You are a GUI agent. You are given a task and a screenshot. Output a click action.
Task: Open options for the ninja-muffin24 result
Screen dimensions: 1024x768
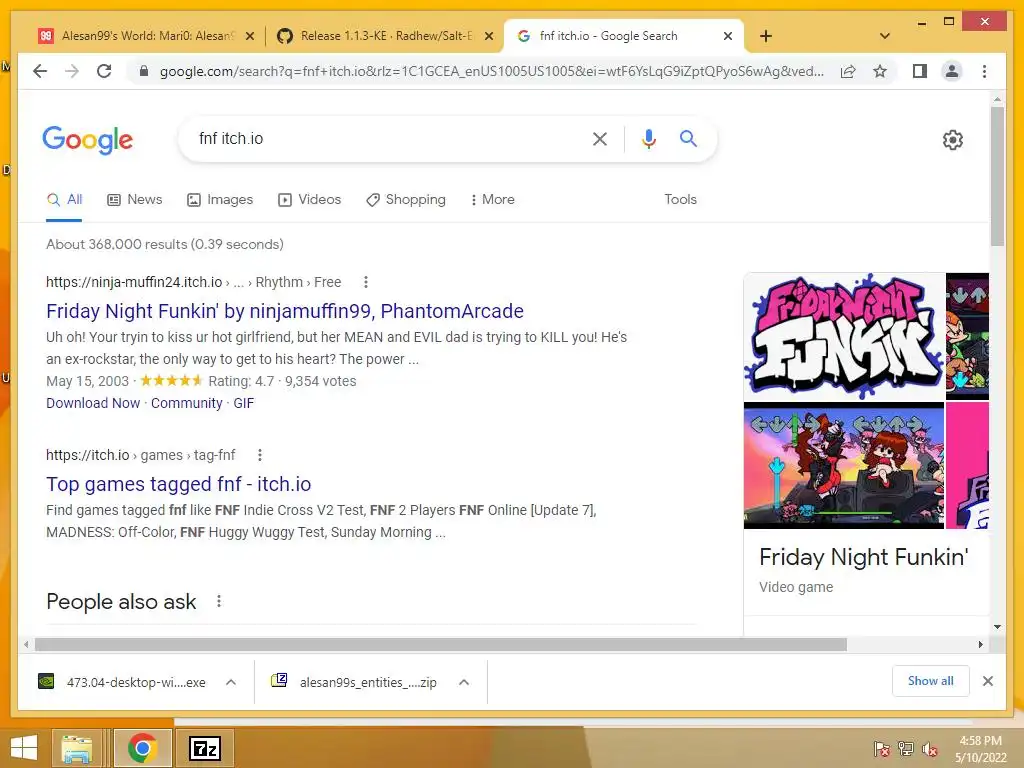point(366,282)
